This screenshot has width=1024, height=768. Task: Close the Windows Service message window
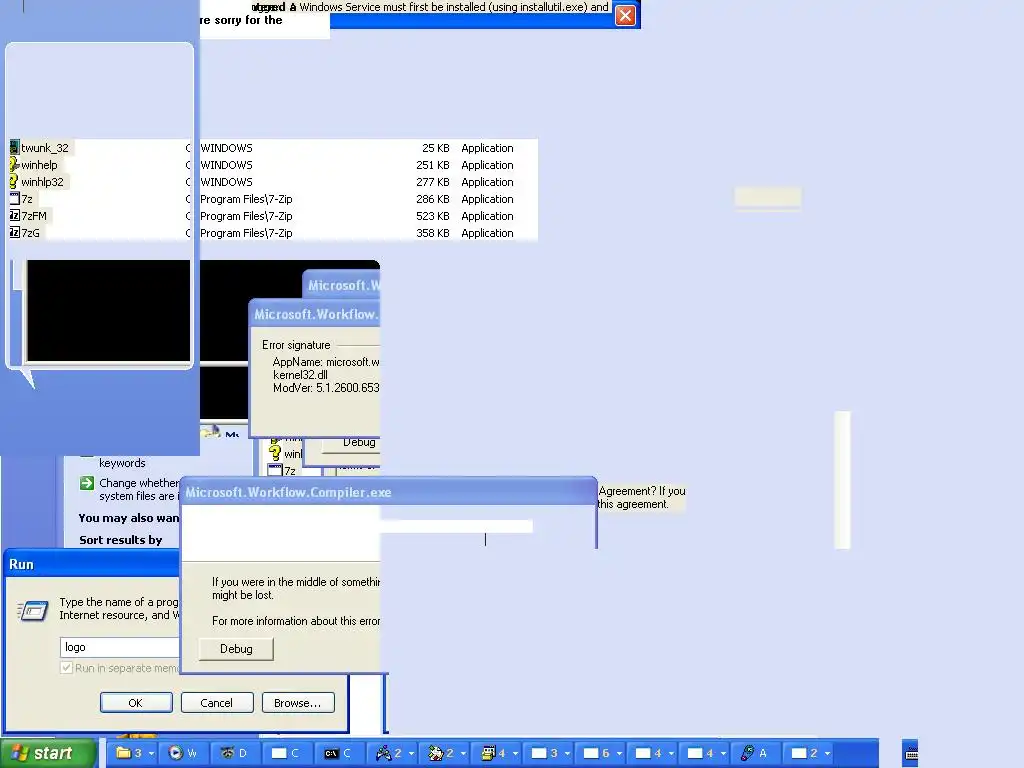tap(625, 15)
